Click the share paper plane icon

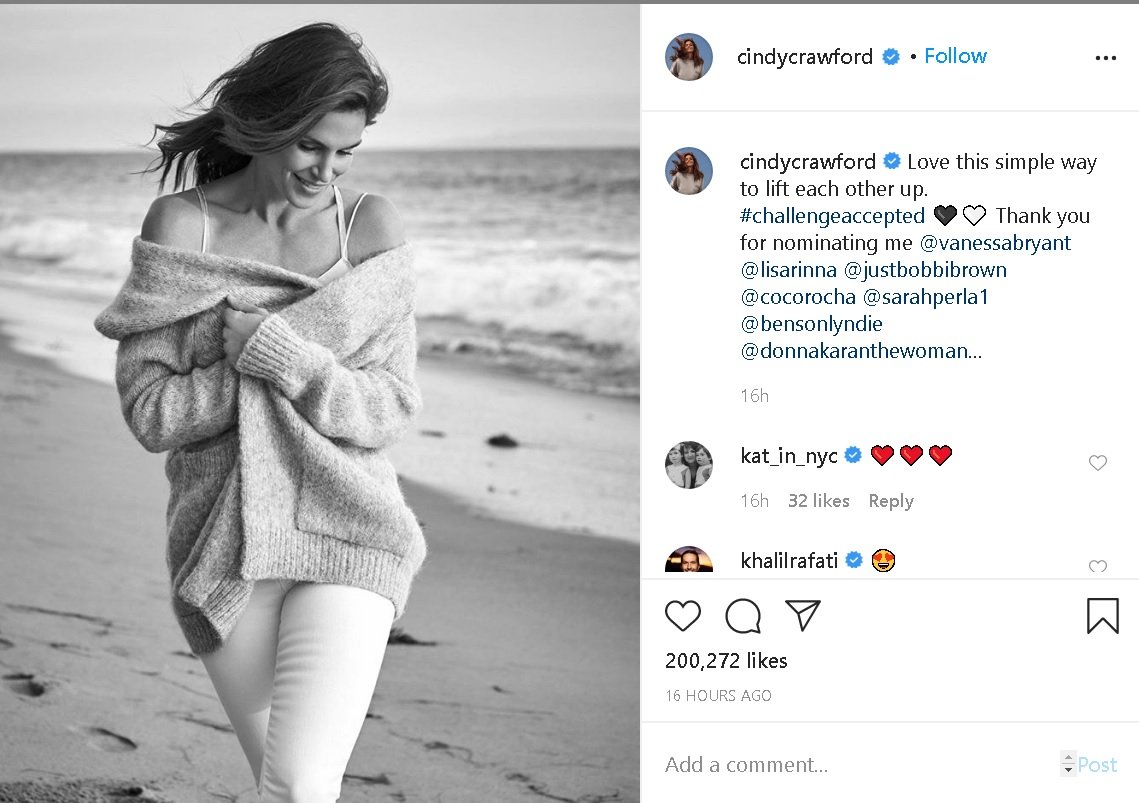pos(802,615)
